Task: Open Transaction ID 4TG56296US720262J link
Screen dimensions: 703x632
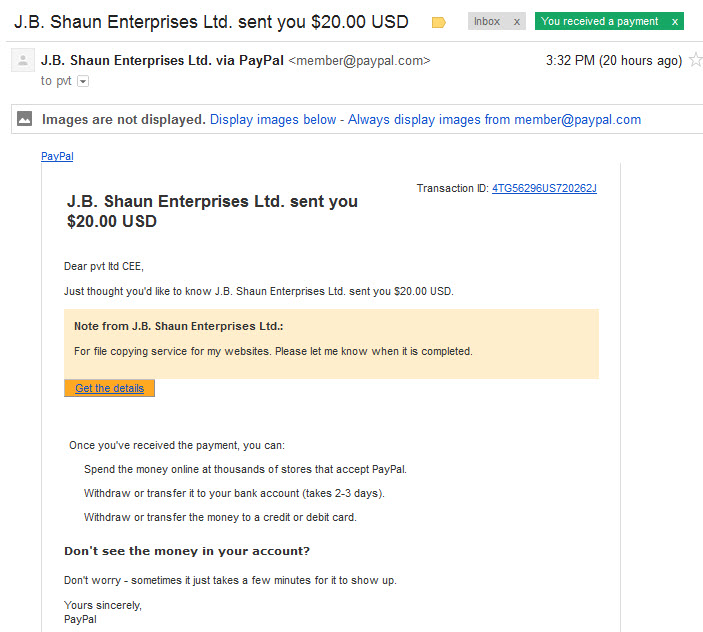Action: point(544,188)
